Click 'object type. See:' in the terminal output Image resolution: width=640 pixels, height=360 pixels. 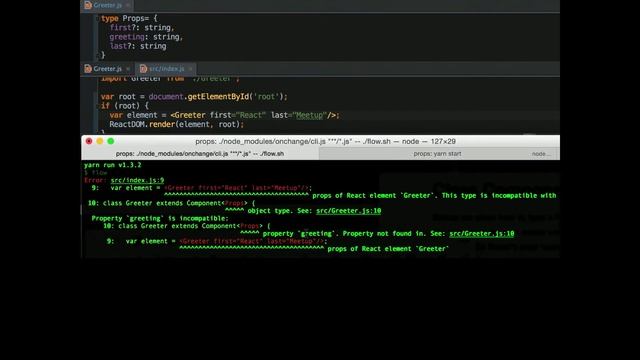(280, 211)
